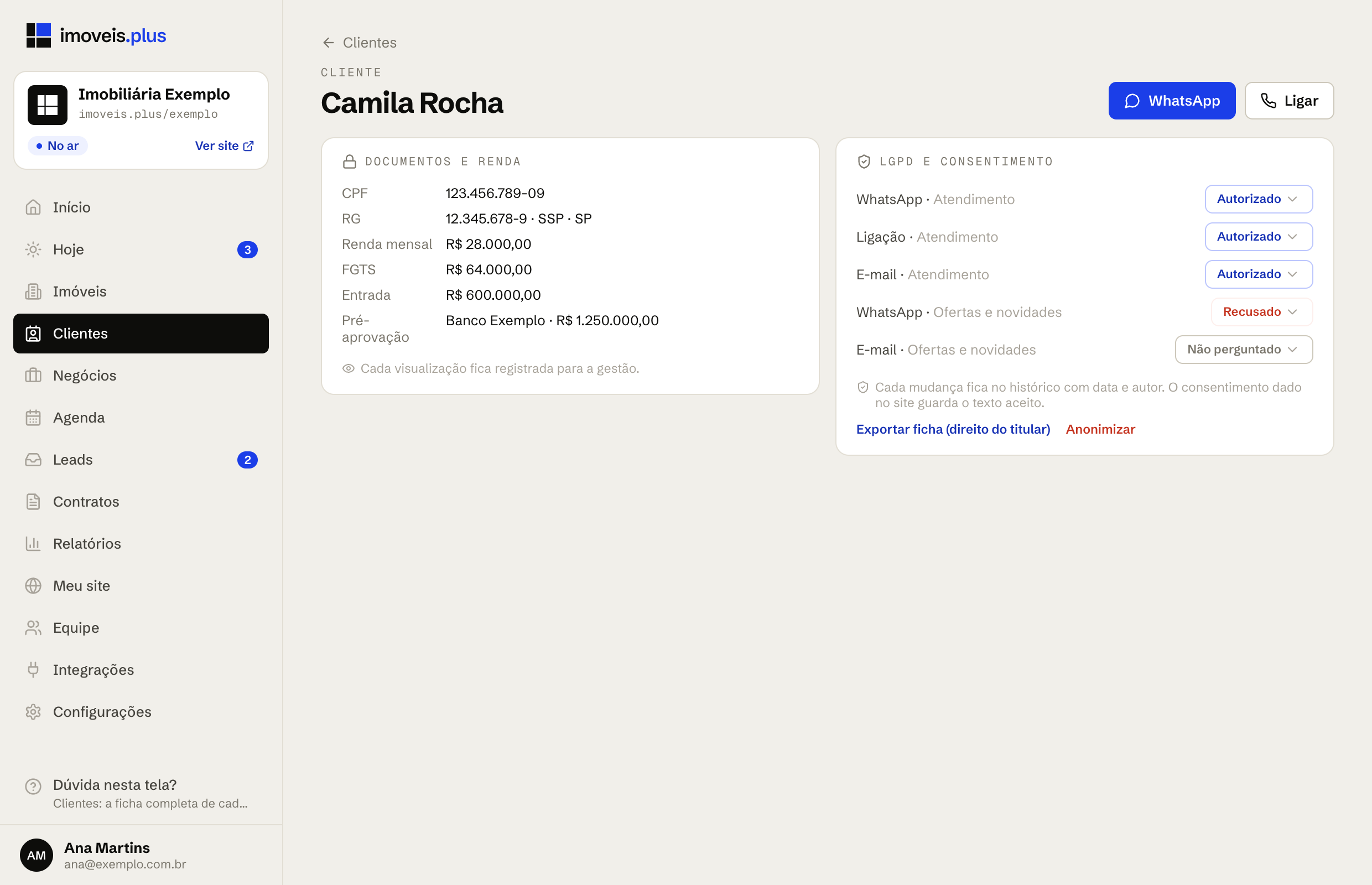Click the Leads inbox icon
The width and height of the screenshot is (1372, 885).
33,460
